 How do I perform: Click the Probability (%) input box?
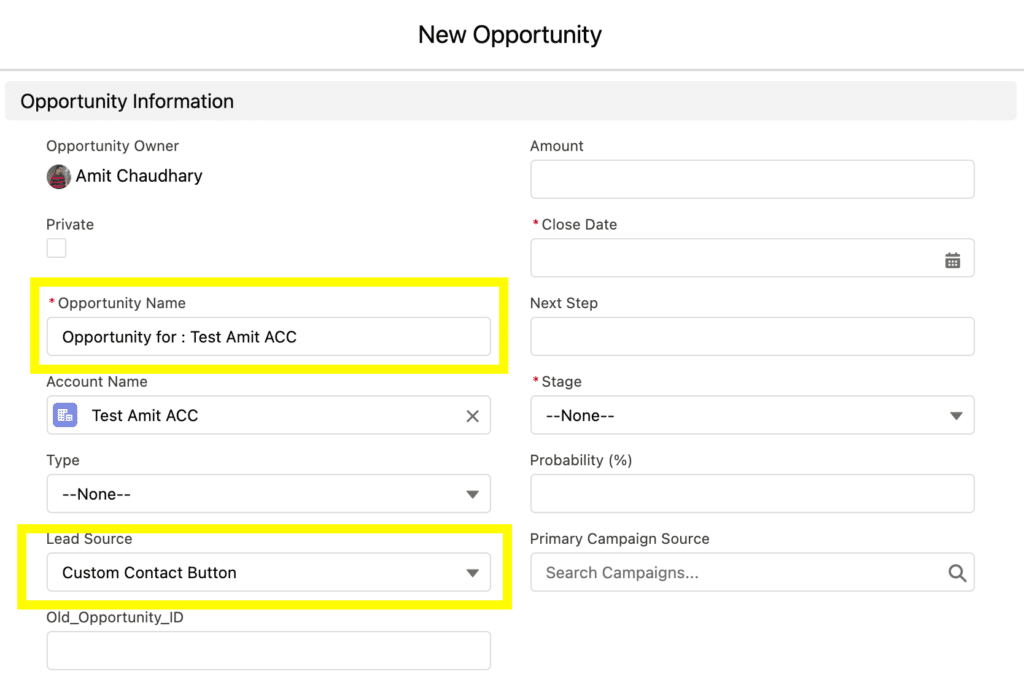(x=752, y=494)
